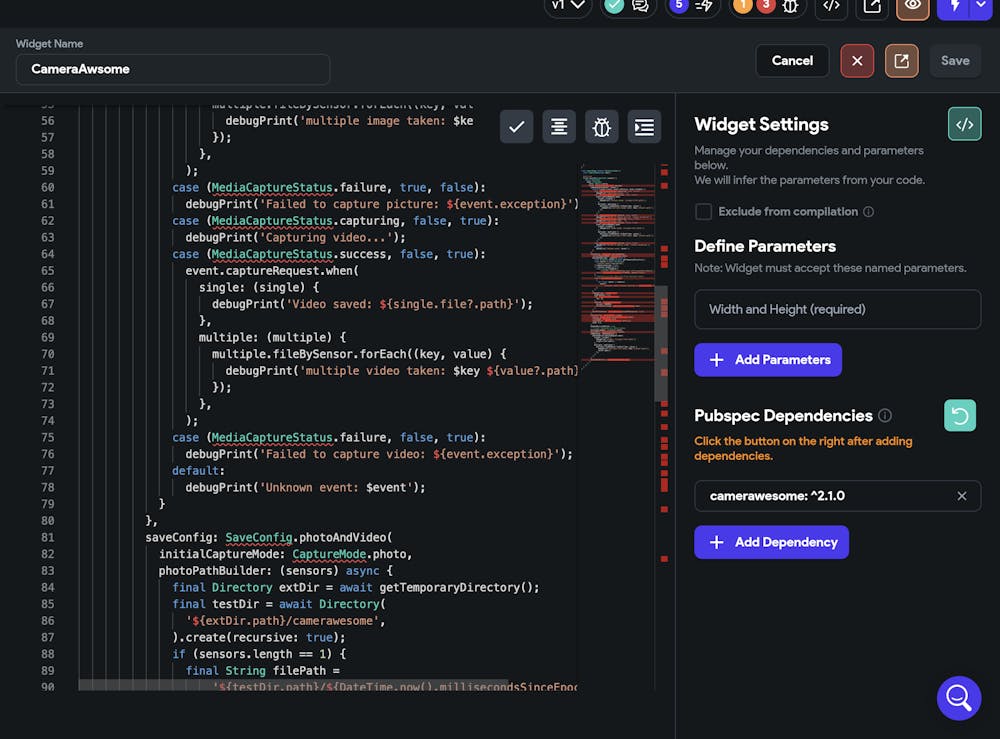Click the green code brackets icon beside Widget Settings

964,125
